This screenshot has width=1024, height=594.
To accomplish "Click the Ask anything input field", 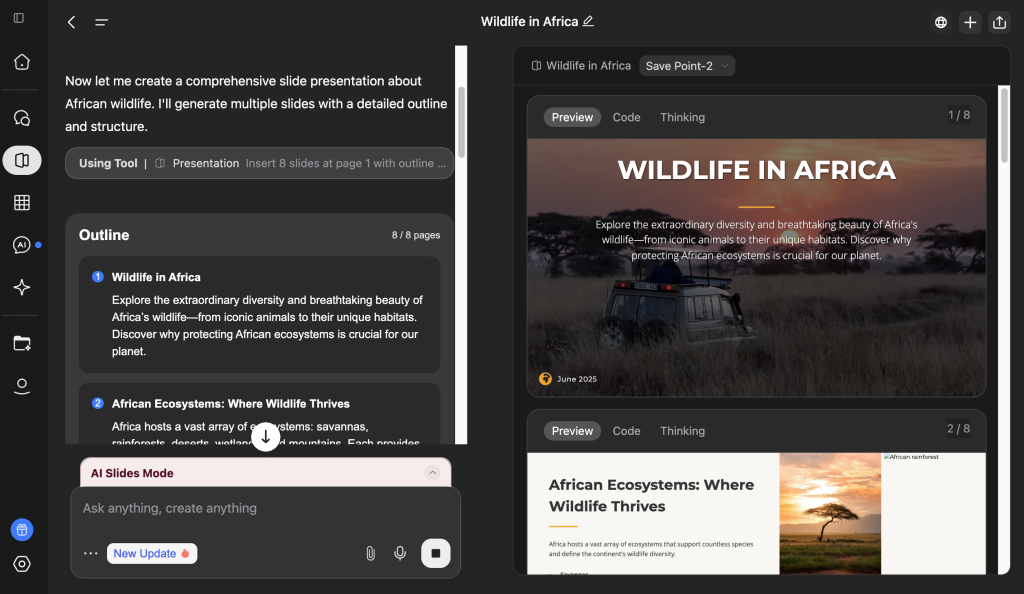I will coord(265,508).
